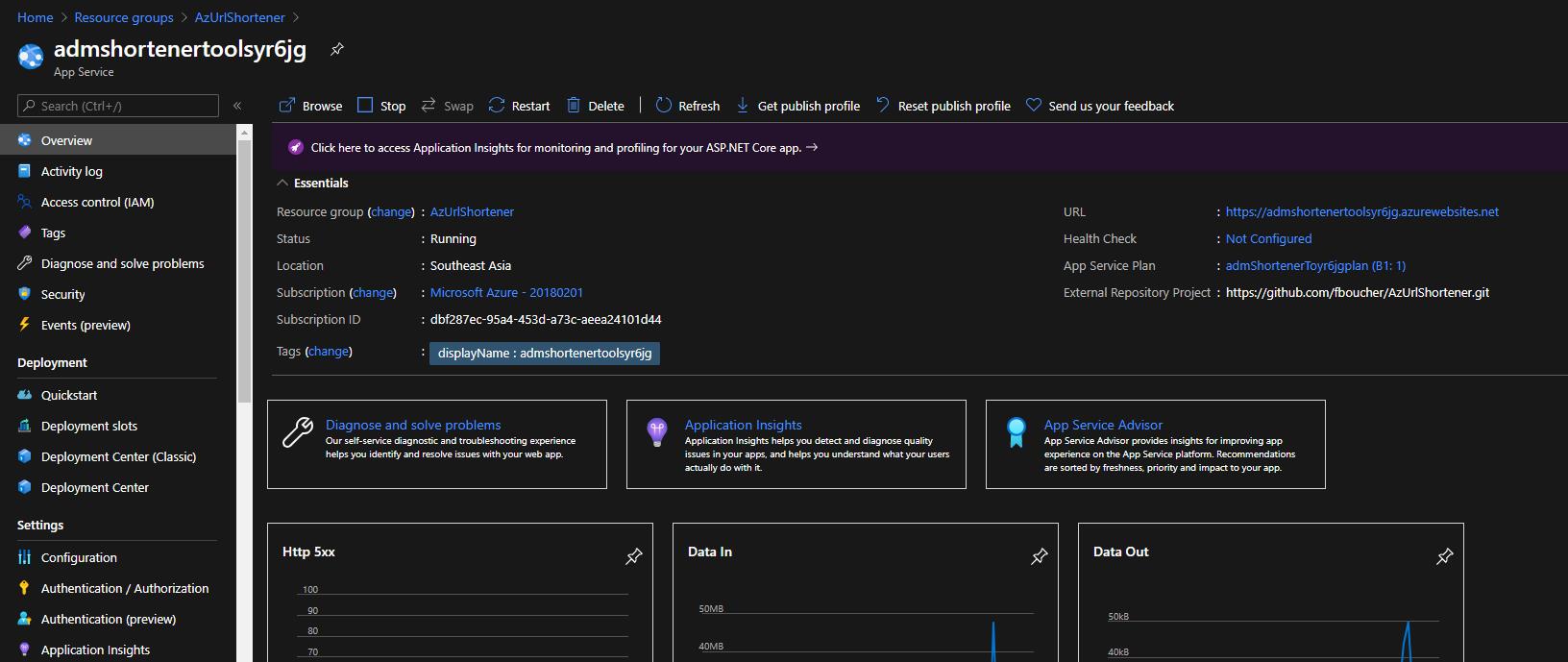Collapse the Essentials section

tap(312, 183)
